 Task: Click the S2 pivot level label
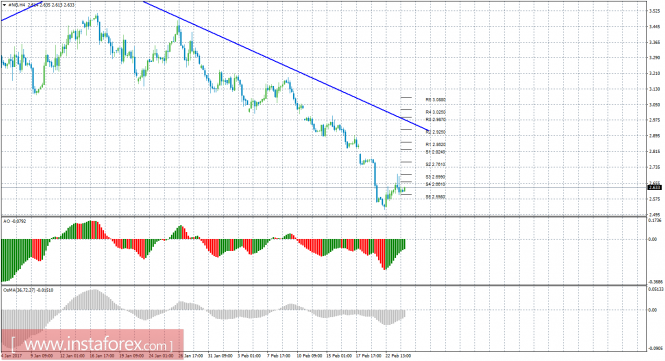(436, 165)
